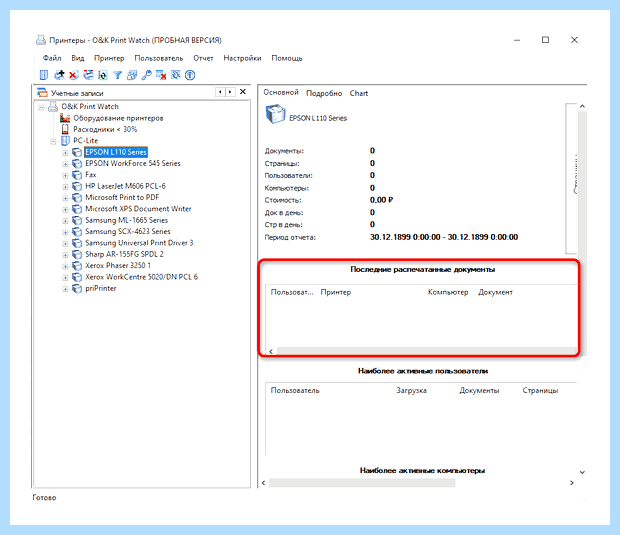Expand the Microsoft XPS Document Writer node
This screenshot has height=535, width=620.
(65, 210)
